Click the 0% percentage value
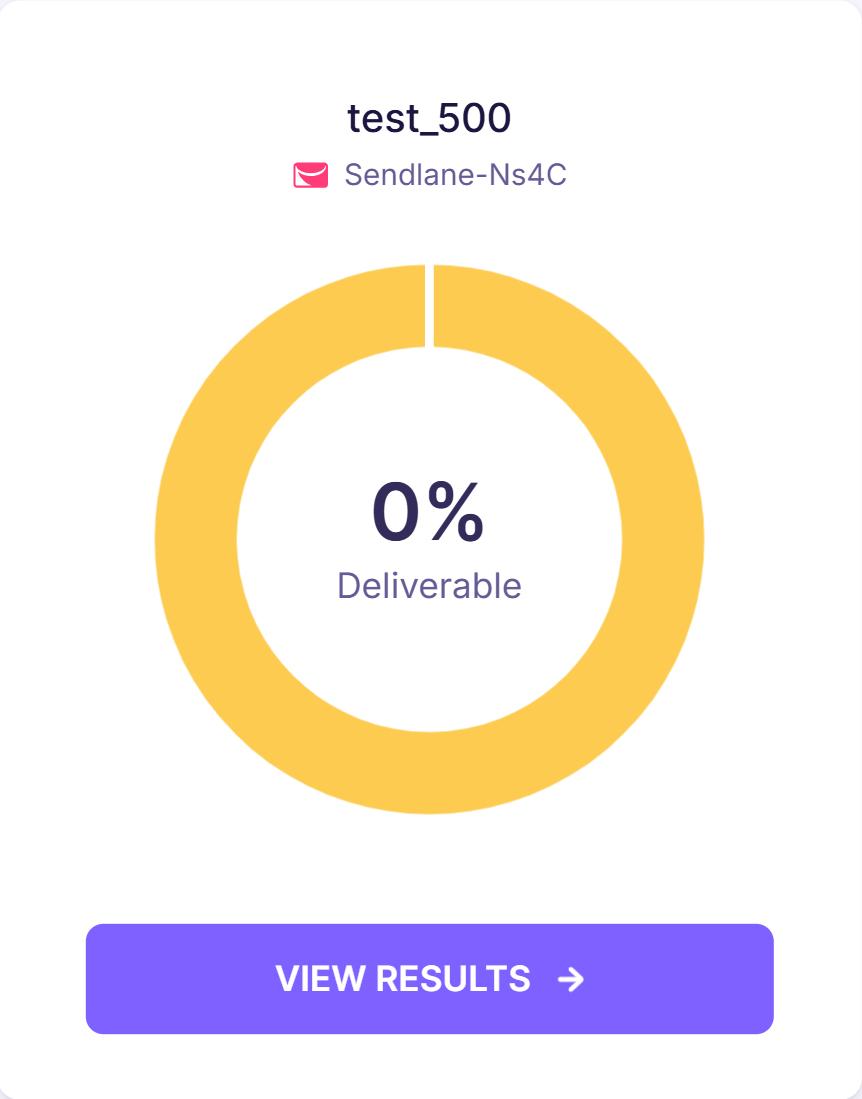Image resolution: width=862 pixels, height=1099 pixels. (428, 512)
